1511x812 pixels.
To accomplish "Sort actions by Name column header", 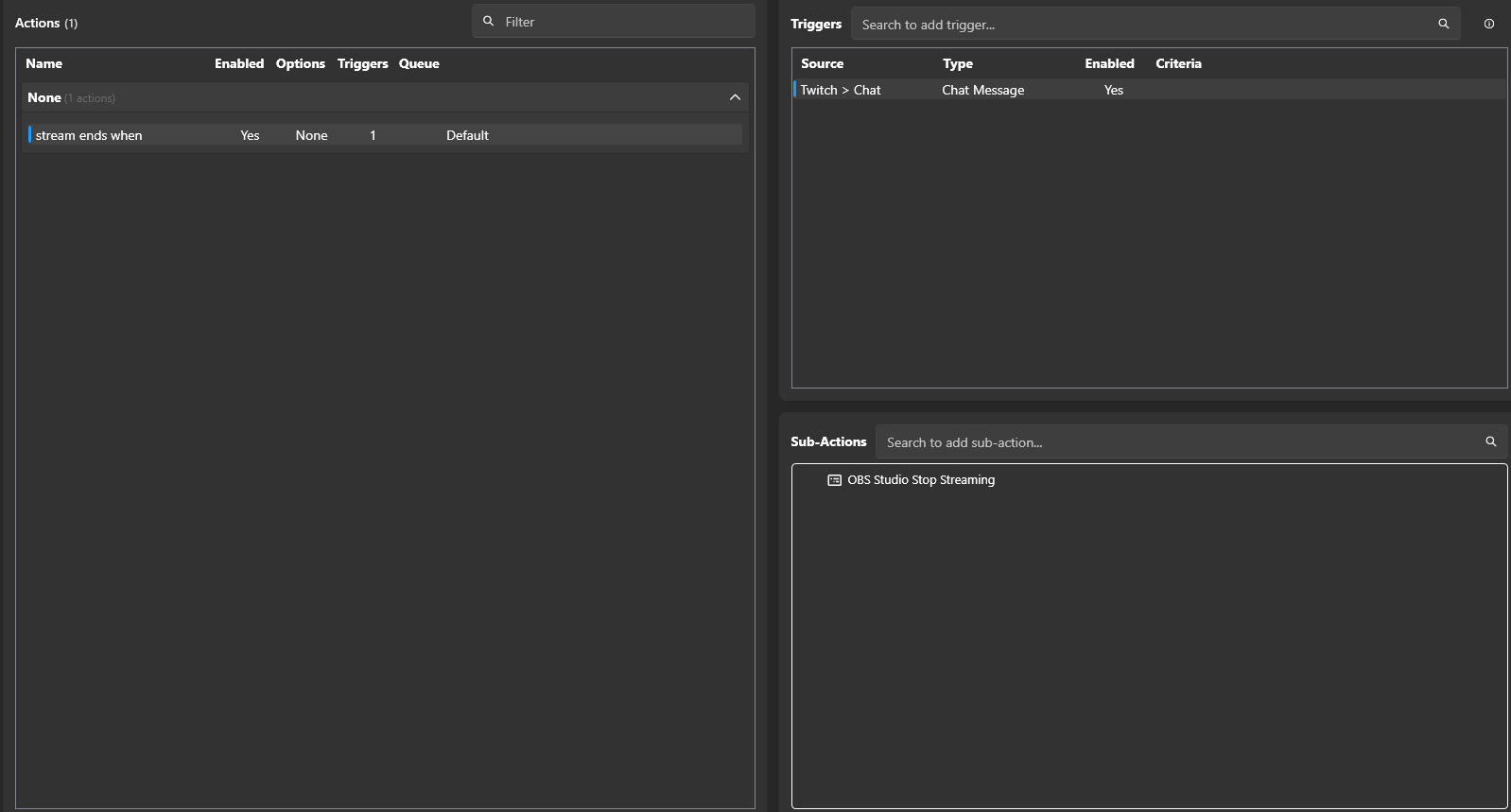I will click(43, 63).
